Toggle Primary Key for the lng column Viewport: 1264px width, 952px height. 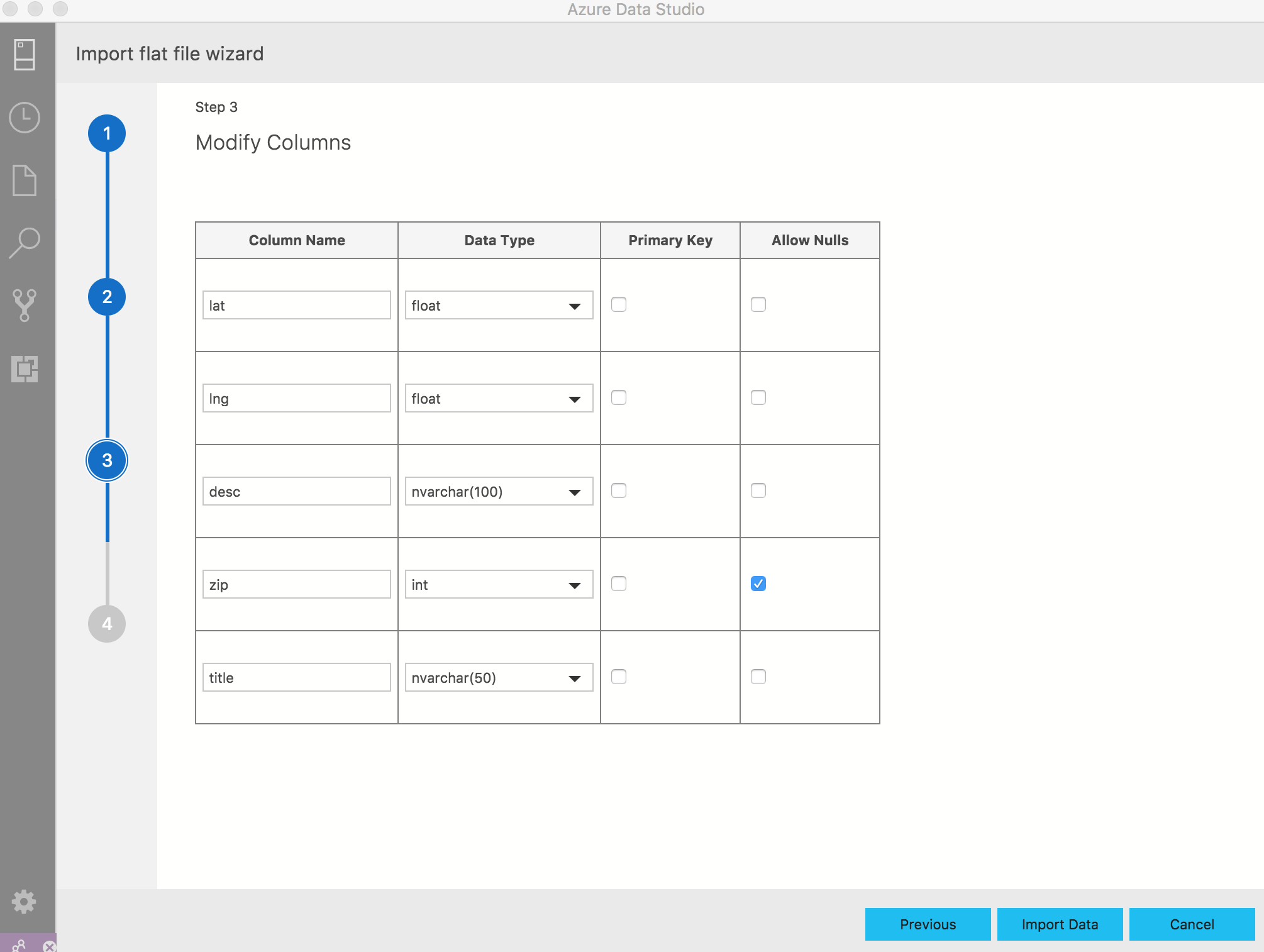[x=619, y=398]
